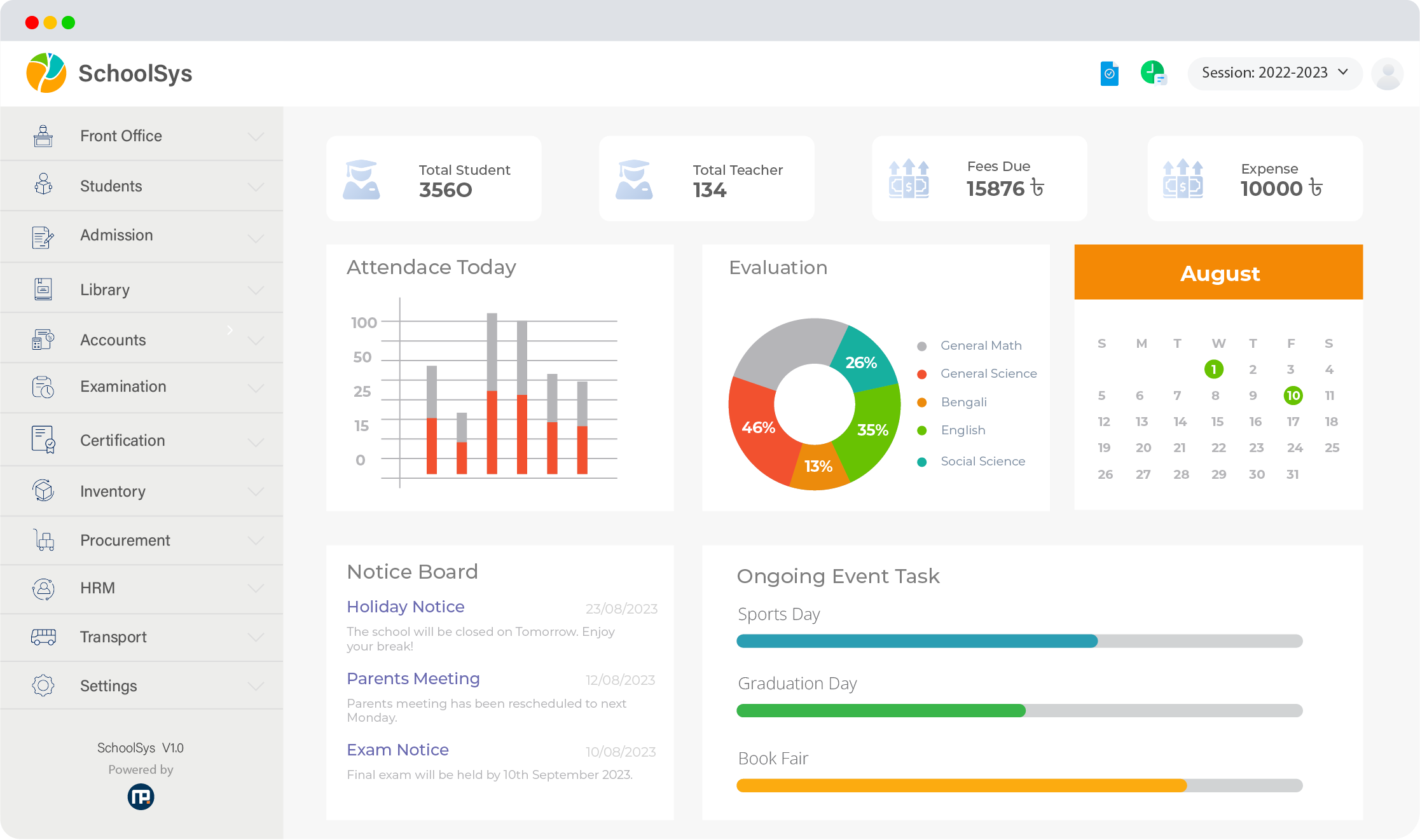Viewport: 1420px width, 840px height.
Task: Select the Admission menu item
Action: click(116, 235)
